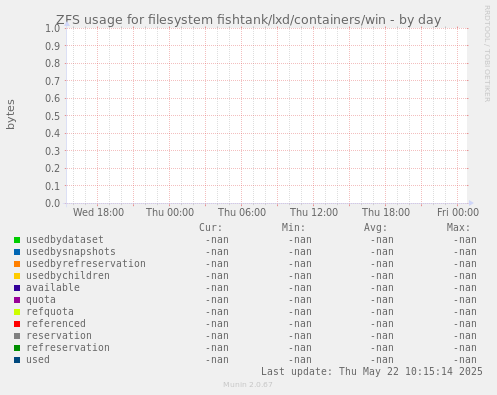Select the quota legend label
The height and width of the screenshot is (395, 497).
click(x=41, y=300)
